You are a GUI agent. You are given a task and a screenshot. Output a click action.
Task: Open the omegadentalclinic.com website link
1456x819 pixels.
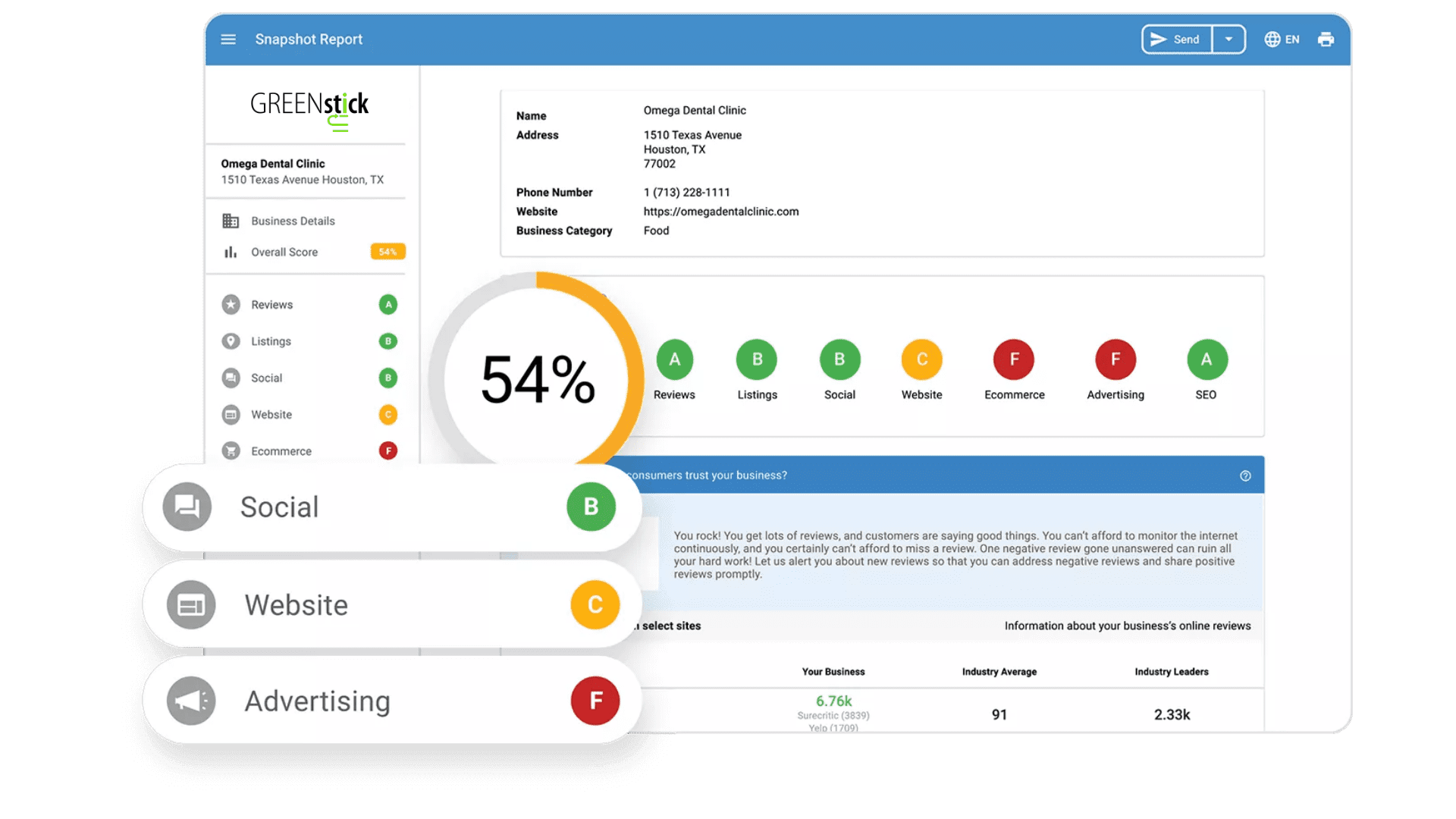pyautogui.click(x=720, y=212)
